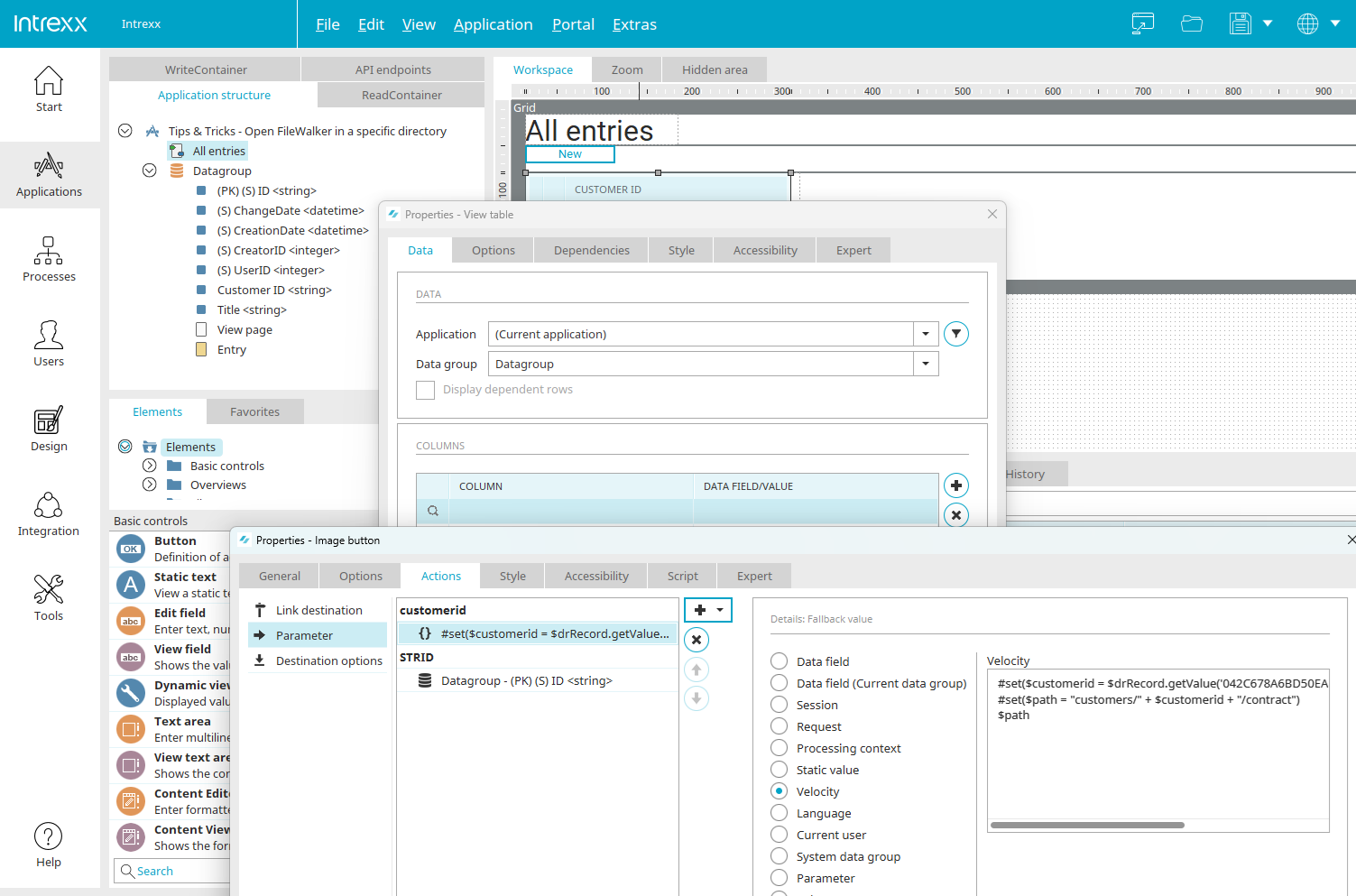The width and height of the screenshot is (1356, 896).
Task: Switch to the Dependencies tab
Action: pyautogui.click(x=592, y=250)
